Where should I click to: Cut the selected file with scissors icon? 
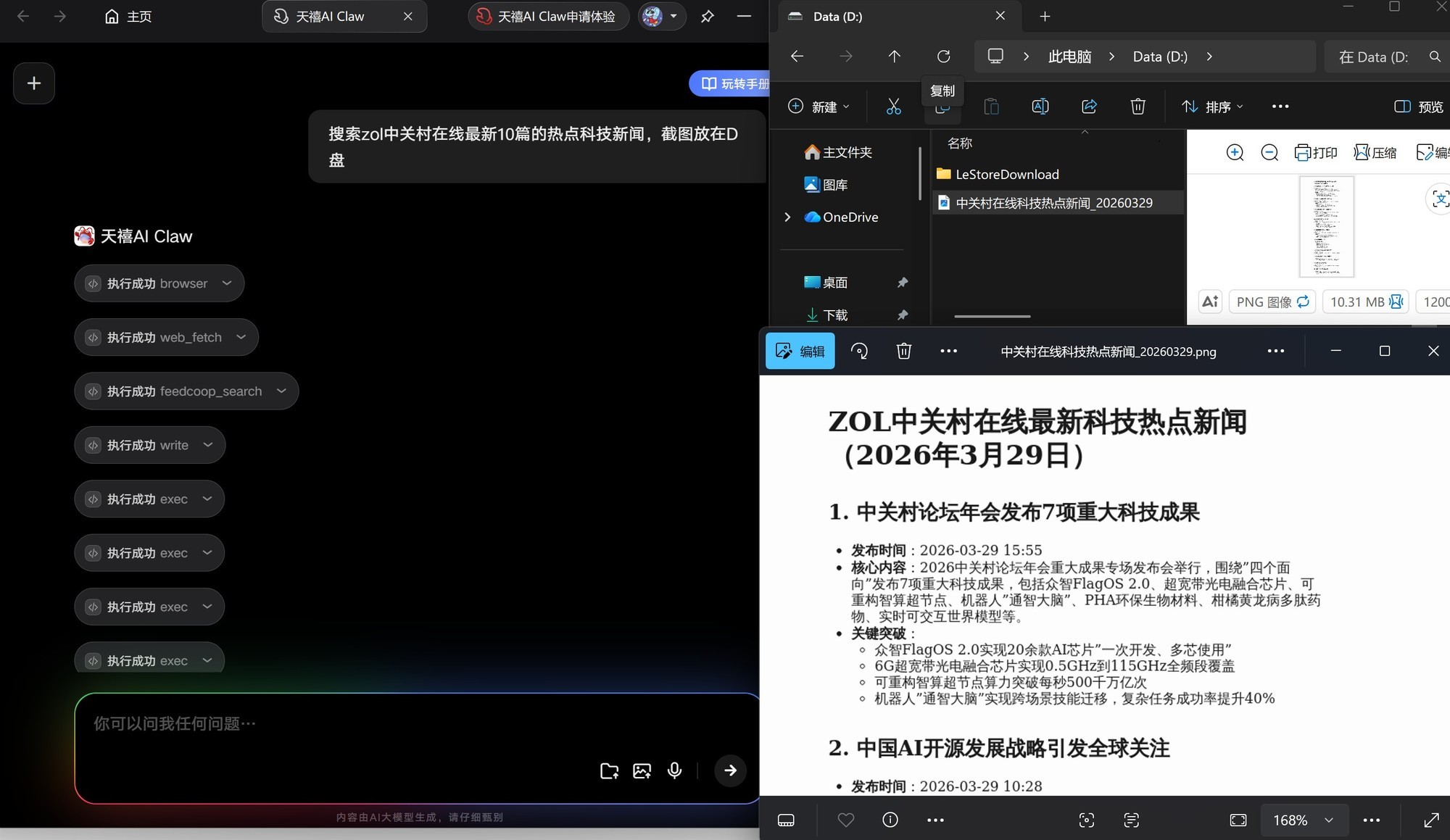click(x=894, y=107)
